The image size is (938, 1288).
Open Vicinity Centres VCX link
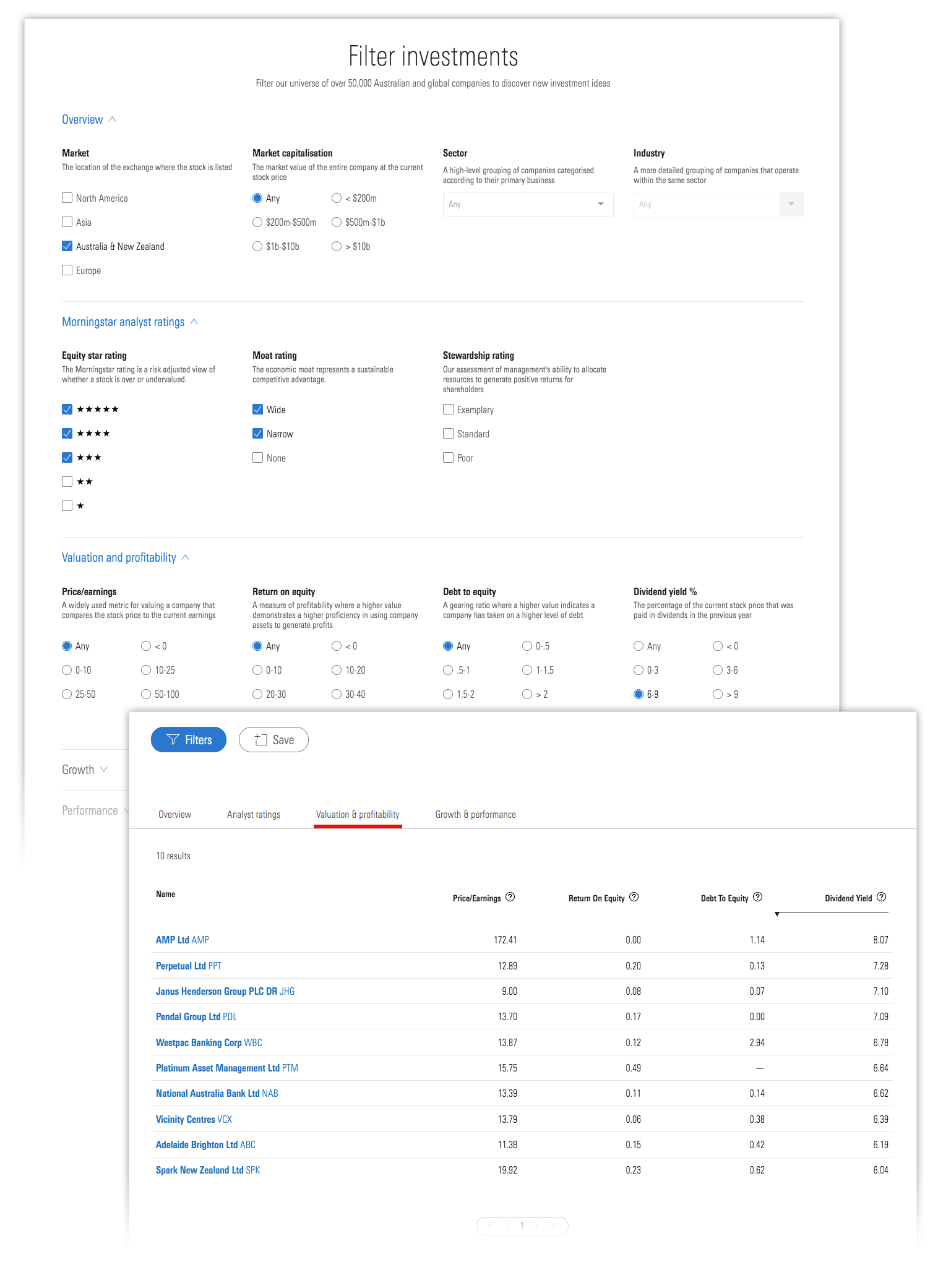point(194,1119)
